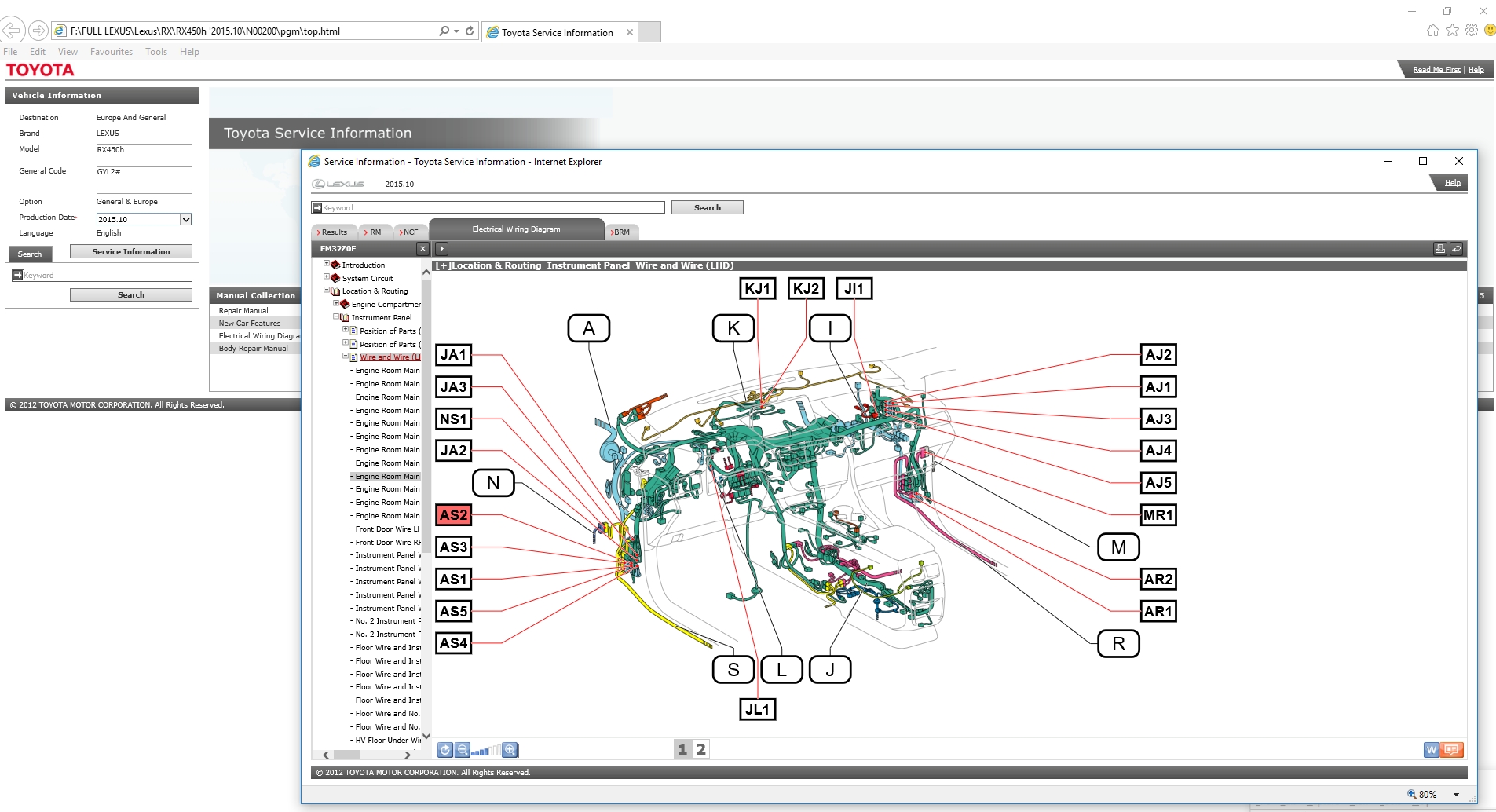Click the print icon in diagram toolbar
Image resolution: width=1496 pixels, height=812 pixels.
tap(1439, 248)
